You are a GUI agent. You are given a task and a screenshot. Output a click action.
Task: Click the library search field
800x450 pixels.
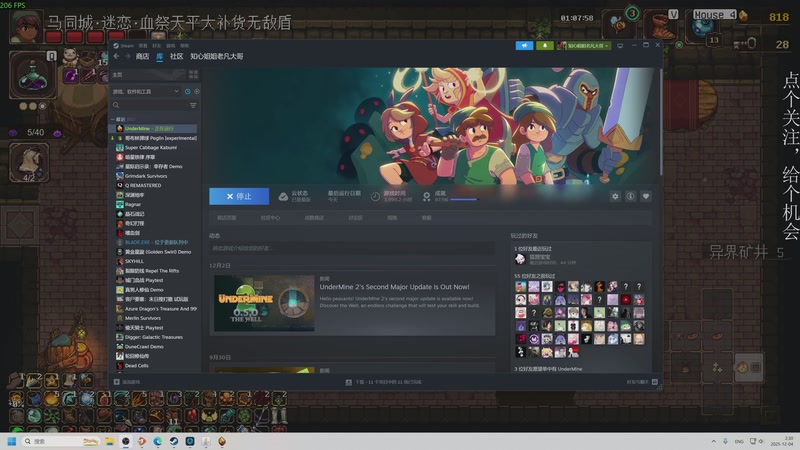tap(149, 105)
